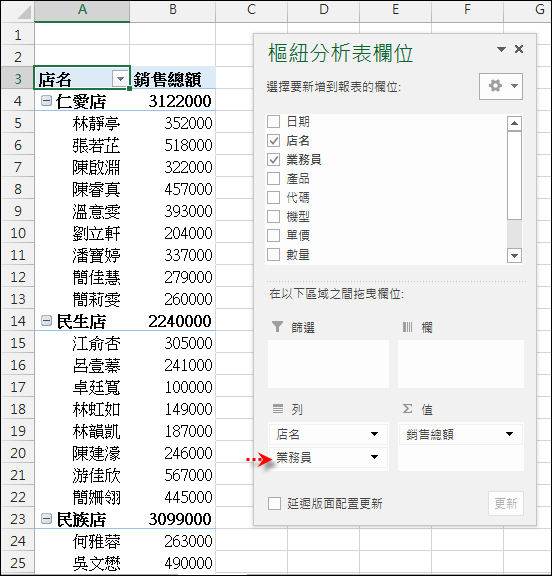Select cell with 陳睿真
552x576 pixels.
[x=82, y=189]
